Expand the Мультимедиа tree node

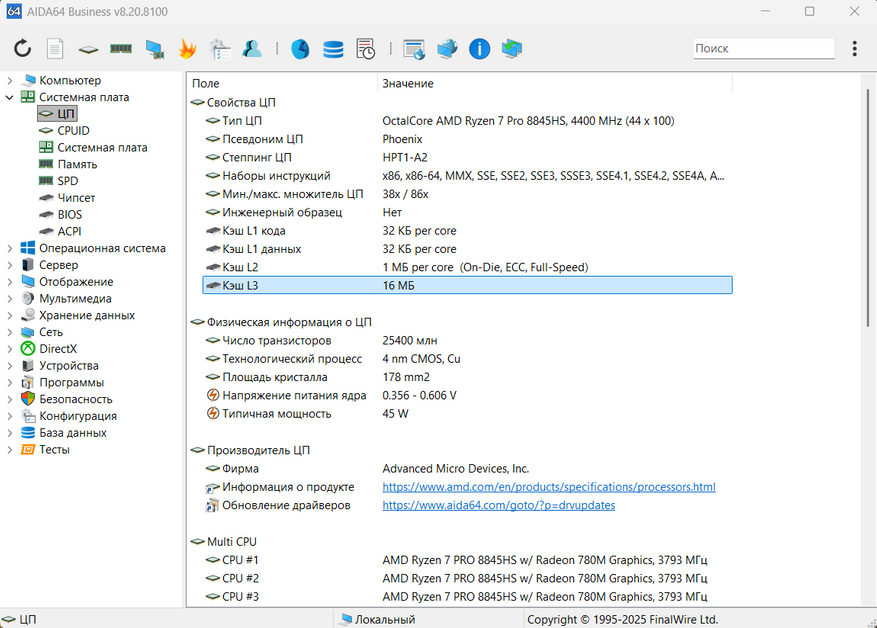pyautogui.click(x=10, y=299)
